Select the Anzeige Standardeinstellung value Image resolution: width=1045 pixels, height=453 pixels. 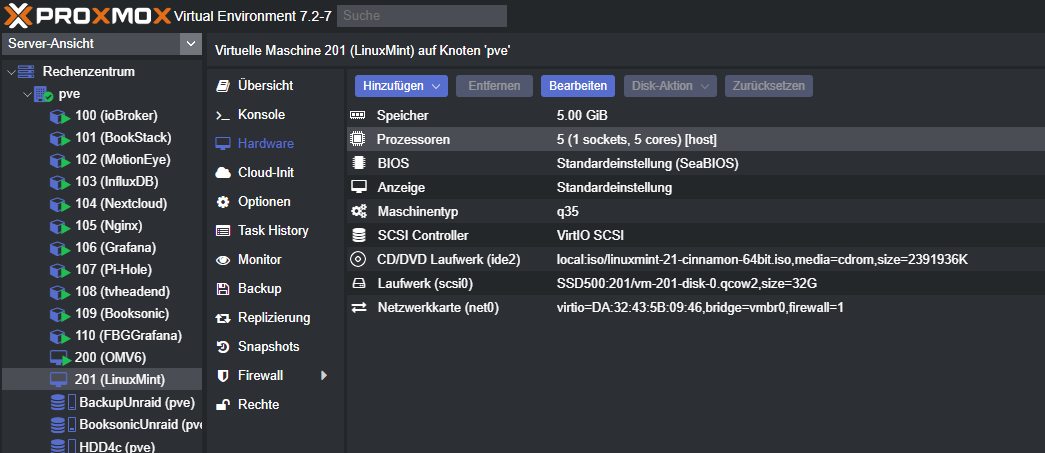[x=614, y=187]
